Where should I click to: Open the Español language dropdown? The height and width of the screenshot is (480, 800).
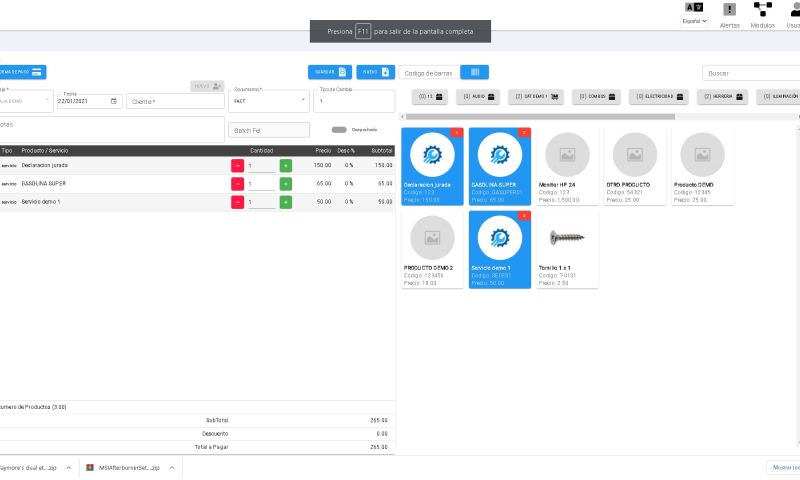(x=695, y=21)
